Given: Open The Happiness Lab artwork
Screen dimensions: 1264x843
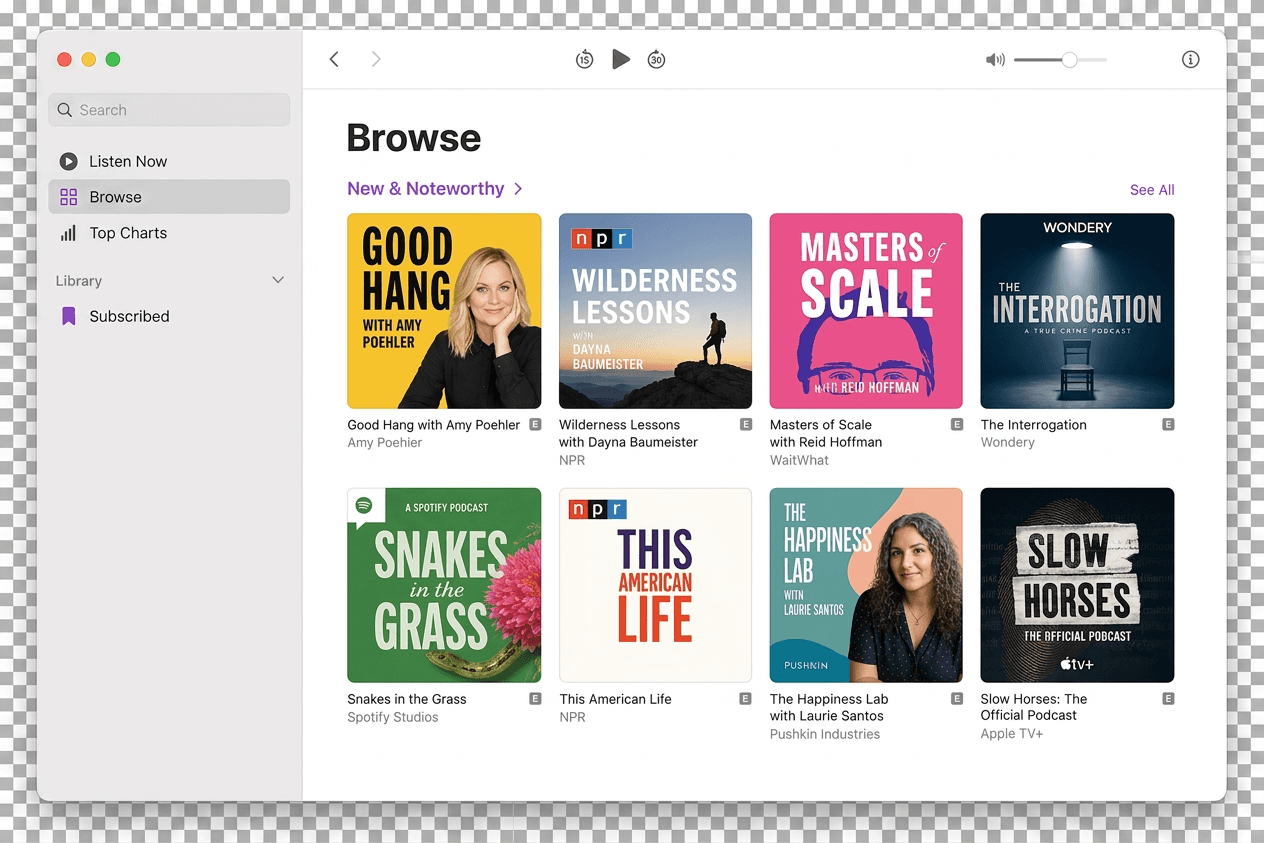Looking at the screenshot, I should pos(866,585).
